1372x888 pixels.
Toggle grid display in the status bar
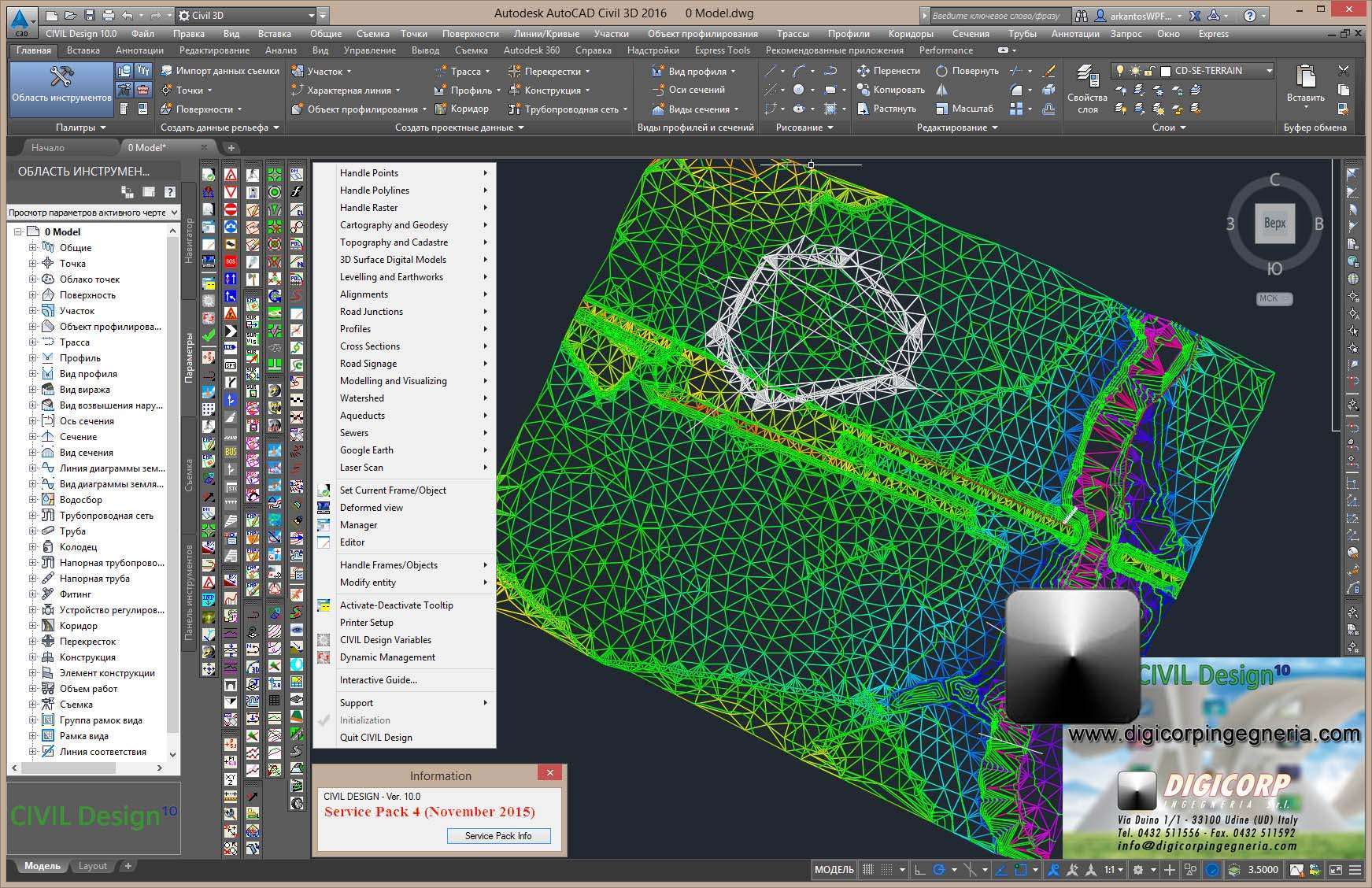[x=868, y=870]
